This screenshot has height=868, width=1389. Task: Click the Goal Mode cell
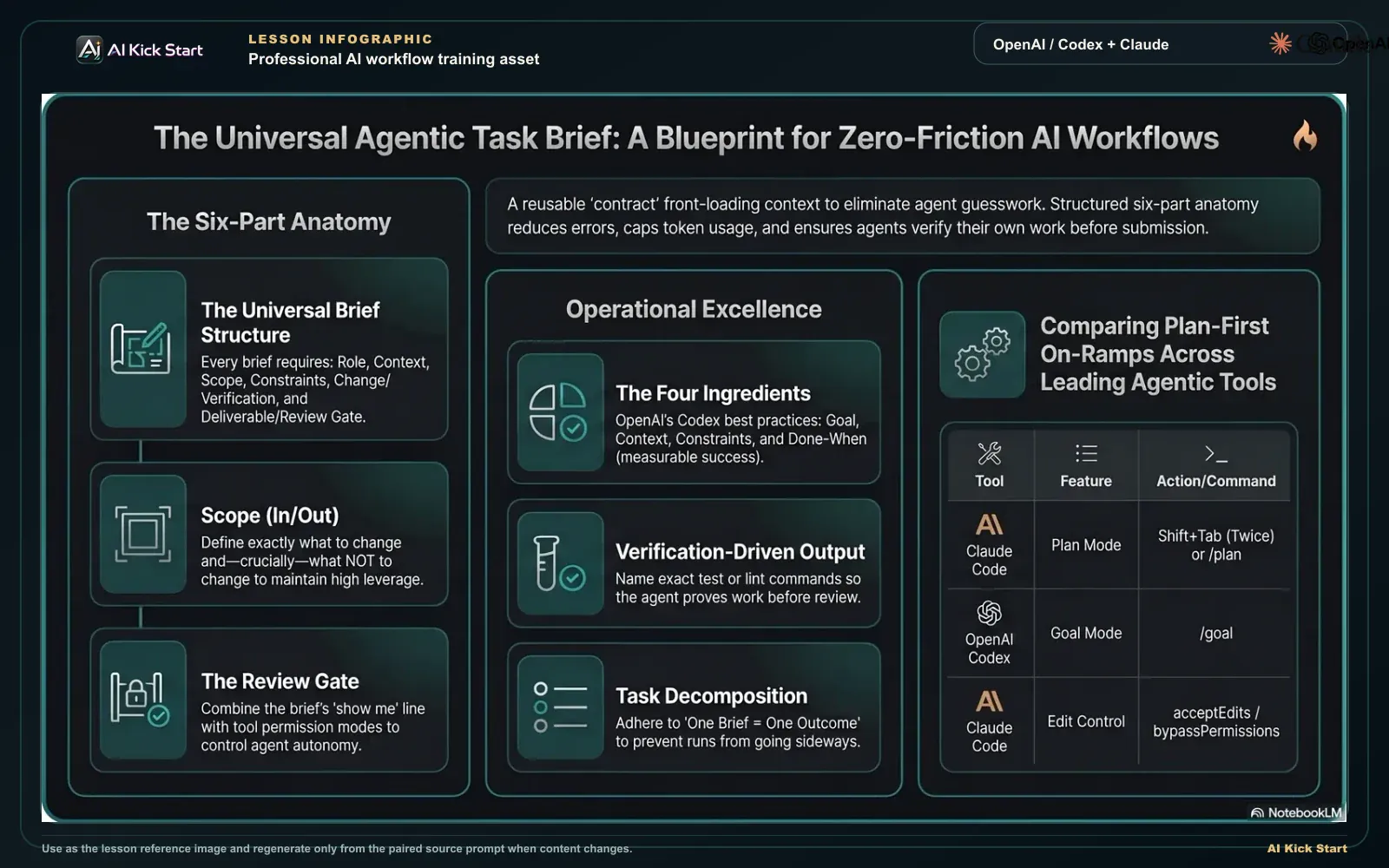1086,634
